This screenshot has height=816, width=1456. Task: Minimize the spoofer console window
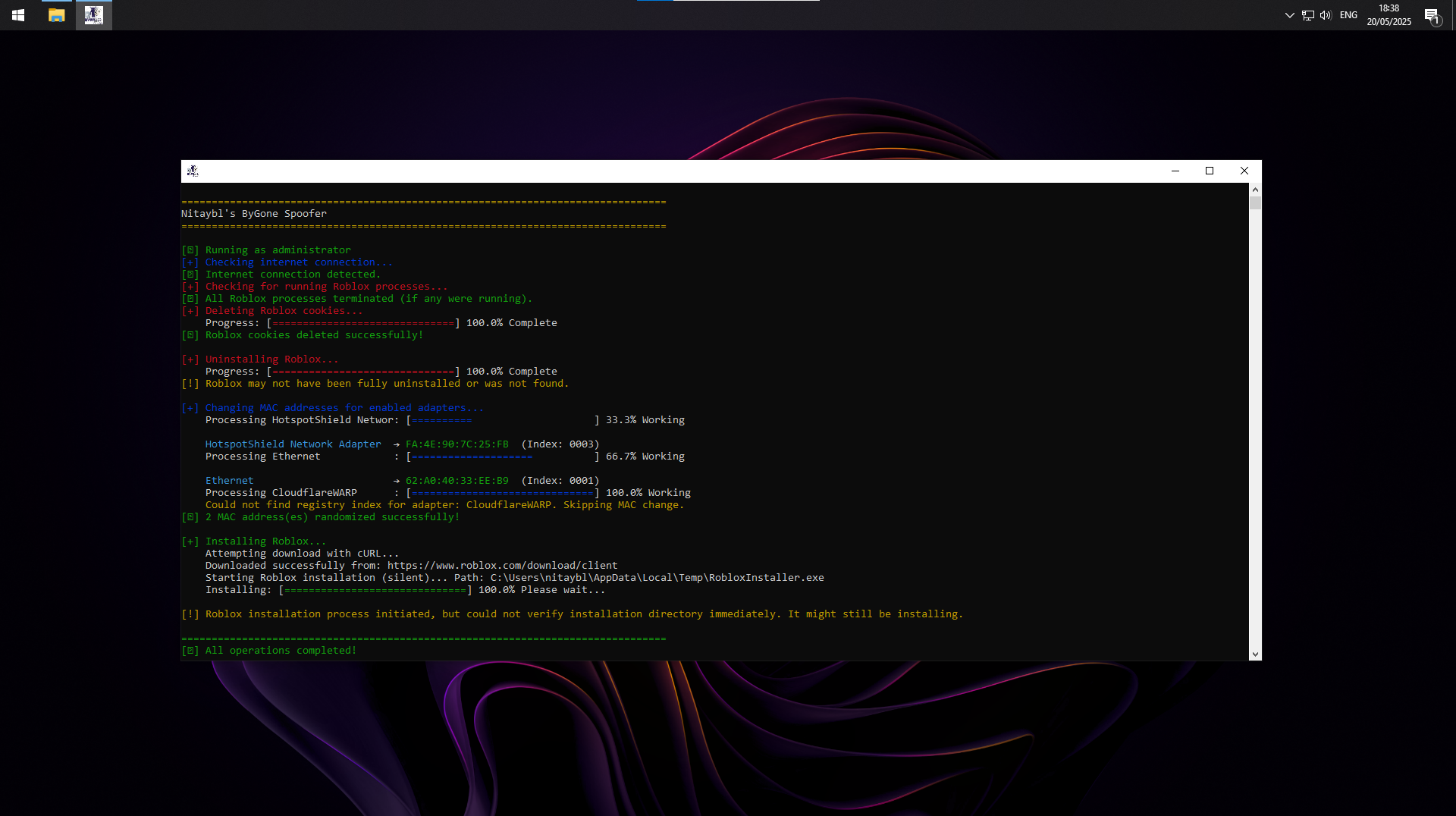[x=1175, y=171]
